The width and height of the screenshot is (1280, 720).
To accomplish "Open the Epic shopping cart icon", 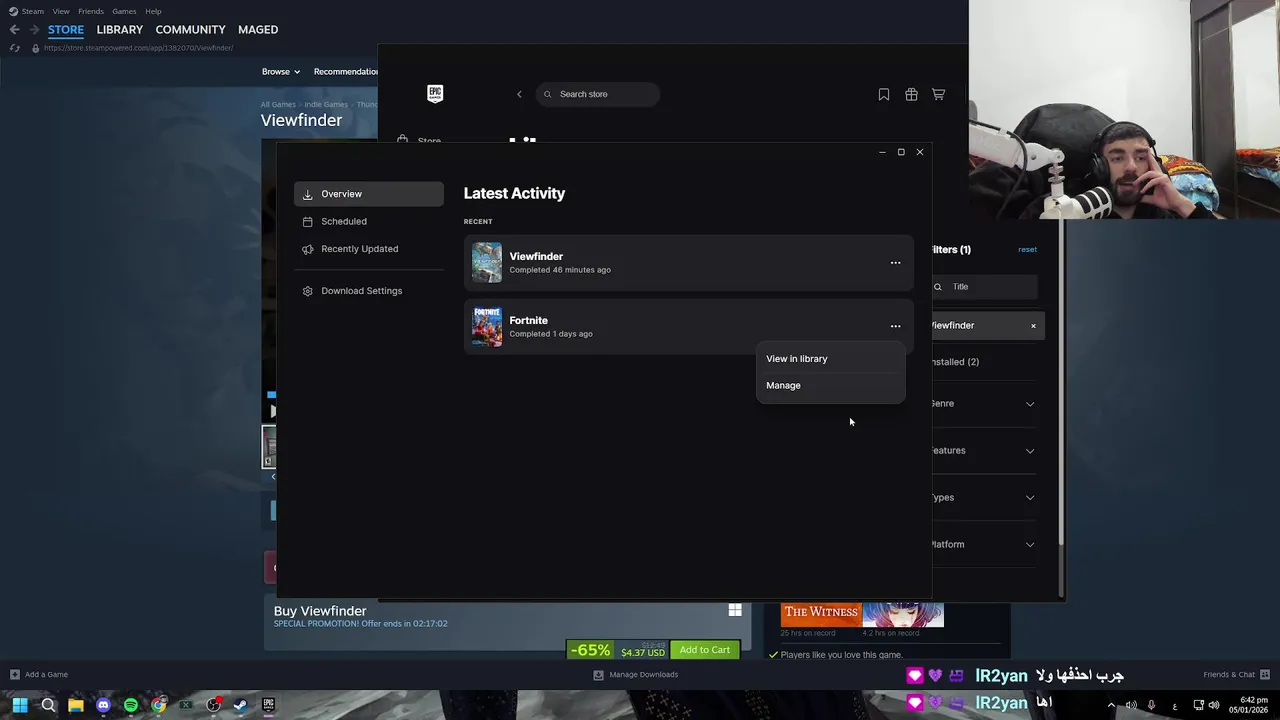I will tap(938, 94).
